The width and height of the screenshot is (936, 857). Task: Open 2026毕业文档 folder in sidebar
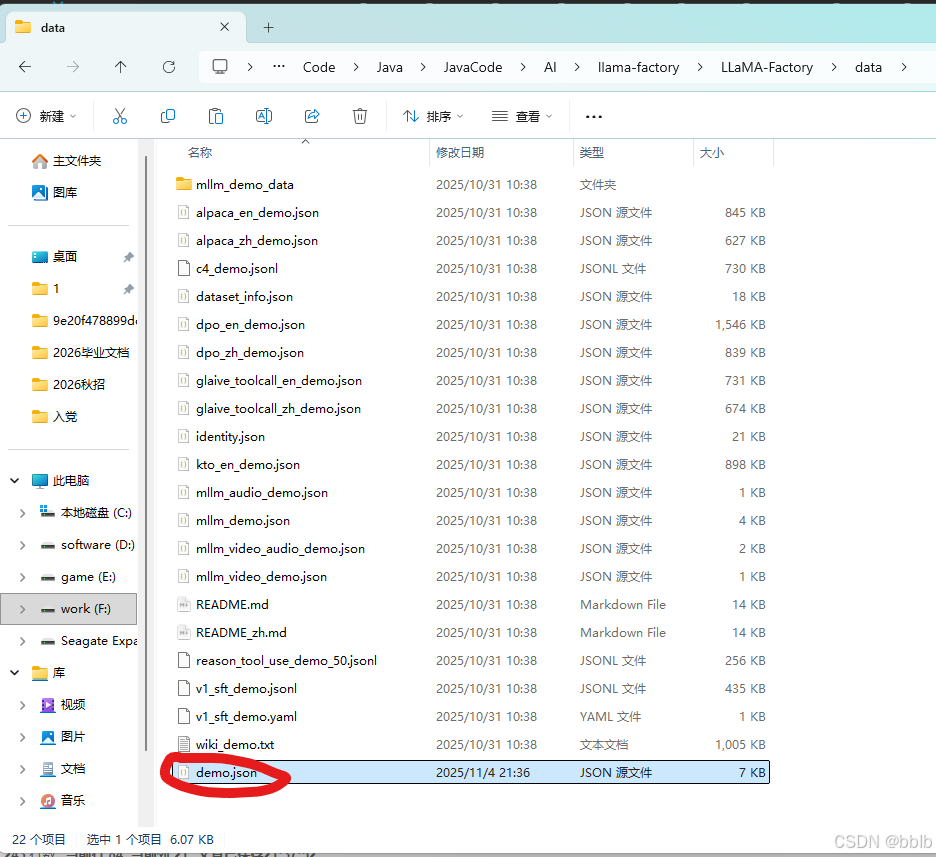(x=81, y=353)
